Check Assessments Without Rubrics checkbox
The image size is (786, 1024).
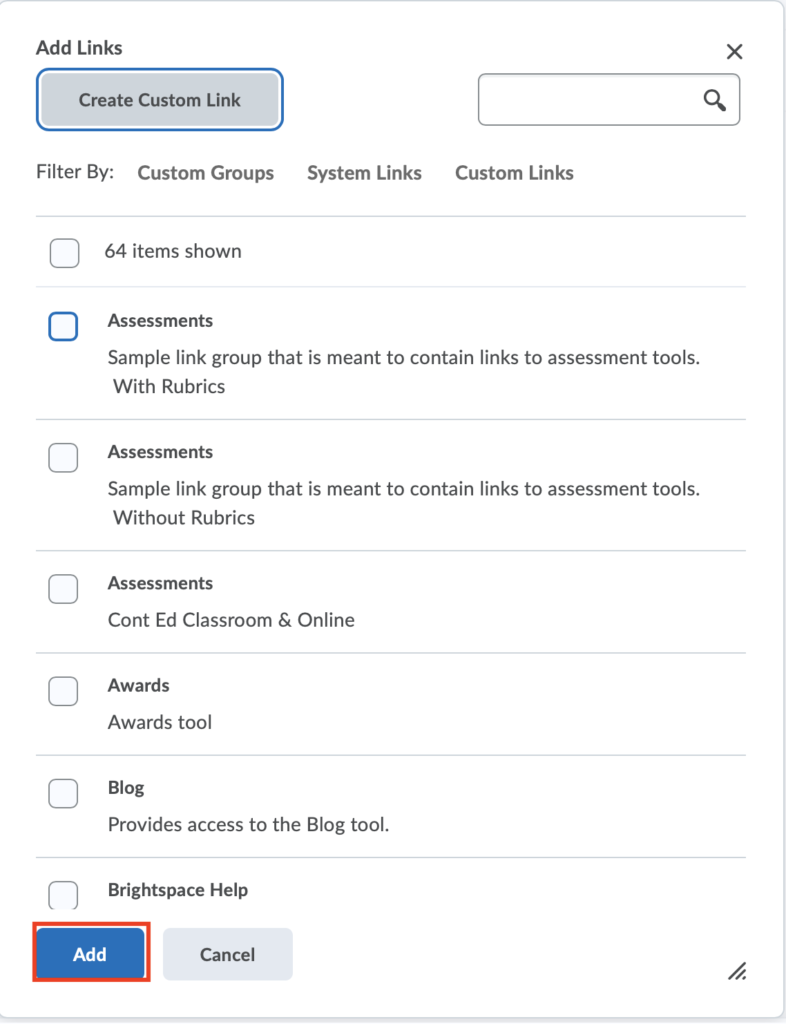tap(63, 457)
